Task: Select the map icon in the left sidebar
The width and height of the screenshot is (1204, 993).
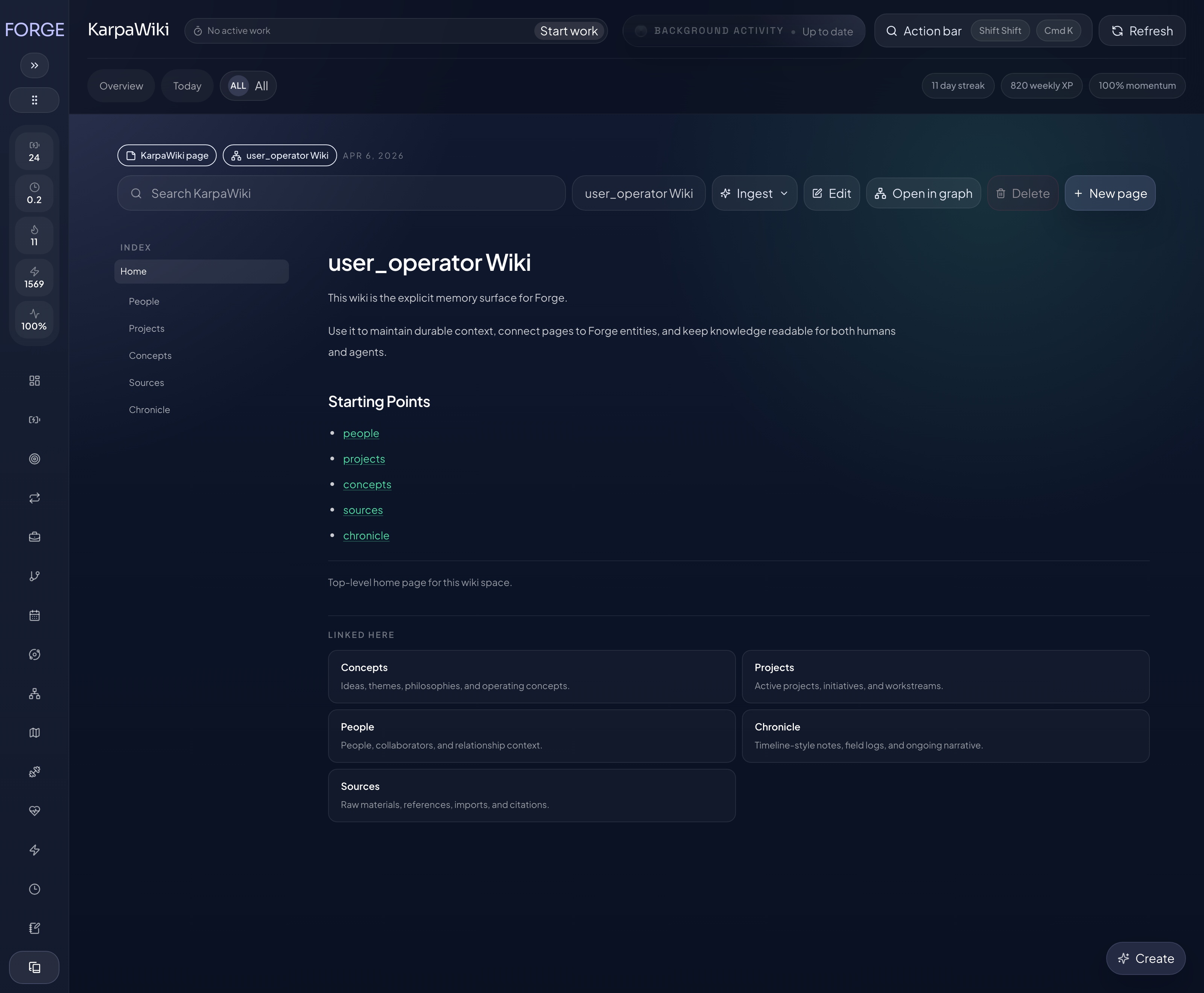Action: click(34, 733)
